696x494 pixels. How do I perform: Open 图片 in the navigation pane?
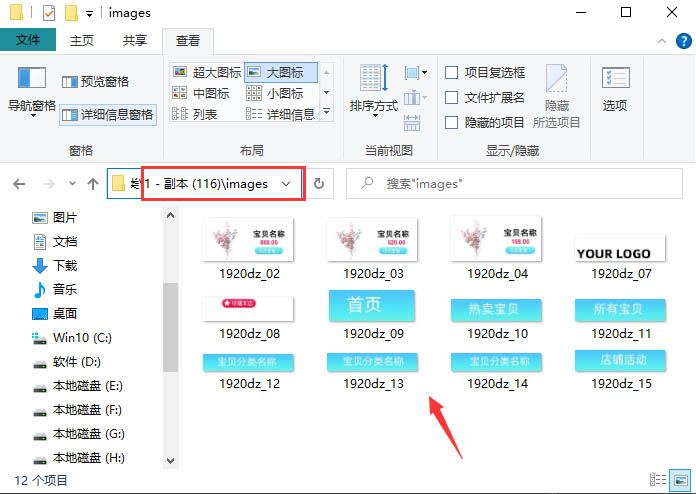tap(55, 217)
